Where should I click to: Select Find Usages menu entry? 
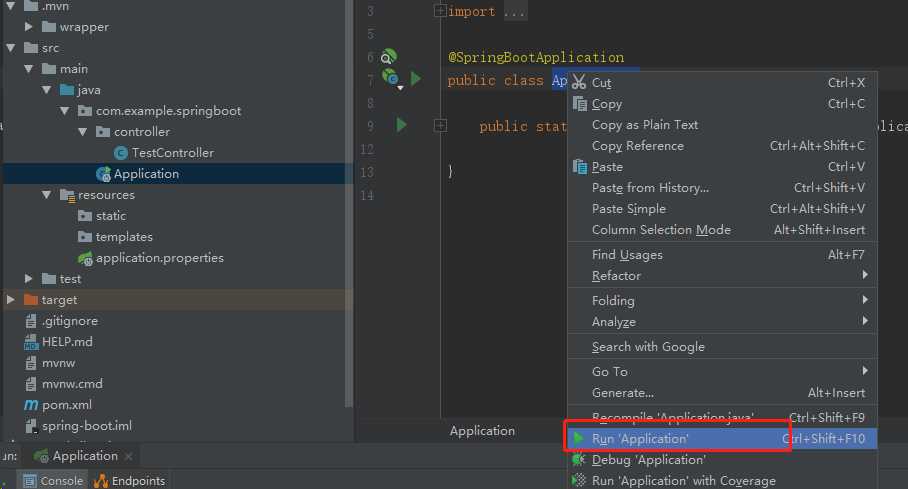(627, 255)
